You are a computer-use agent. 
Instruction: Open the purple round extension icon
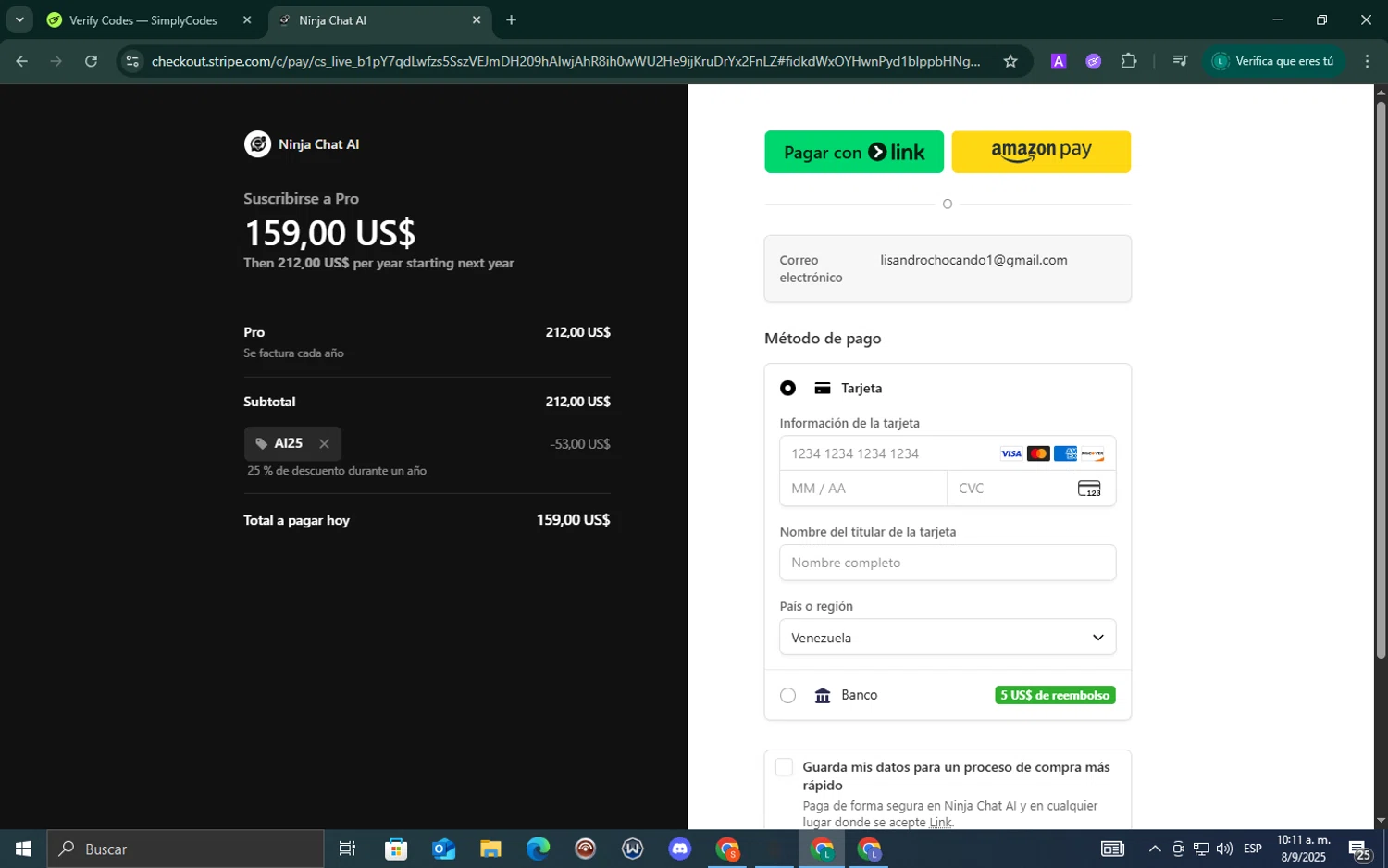tap(1094, 61)
